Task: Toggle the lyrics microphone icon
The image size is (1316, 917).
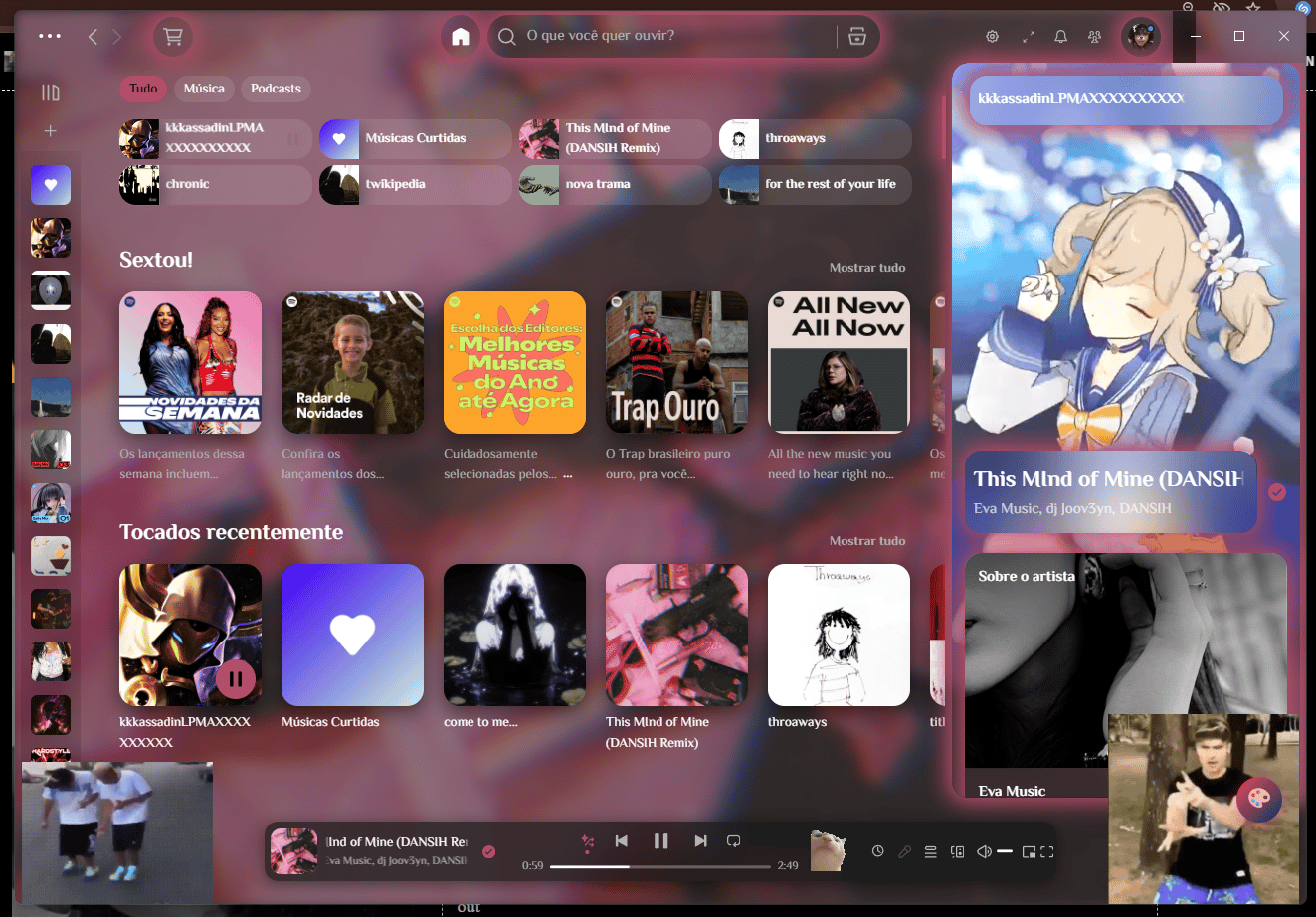Action: [904, 851]
